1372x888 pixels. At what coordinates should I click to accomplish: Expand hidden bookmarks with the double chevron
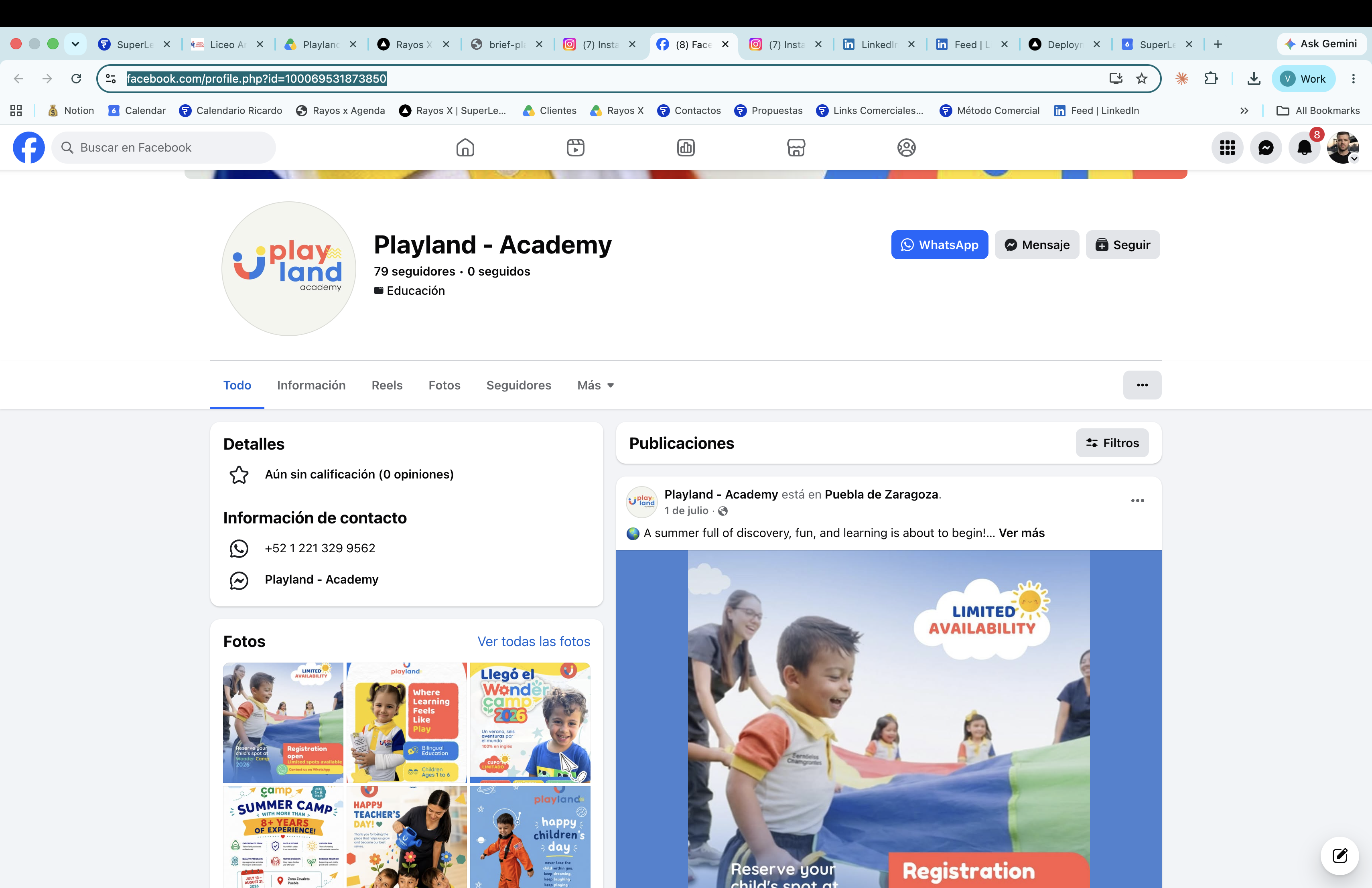(x=1244, y=111)
